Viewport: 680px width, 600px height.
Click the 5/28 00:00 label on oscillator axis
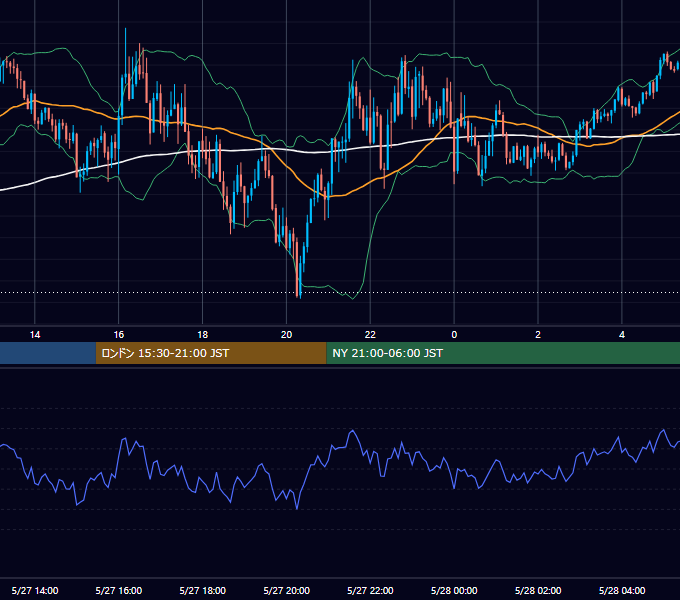[454, 590]
